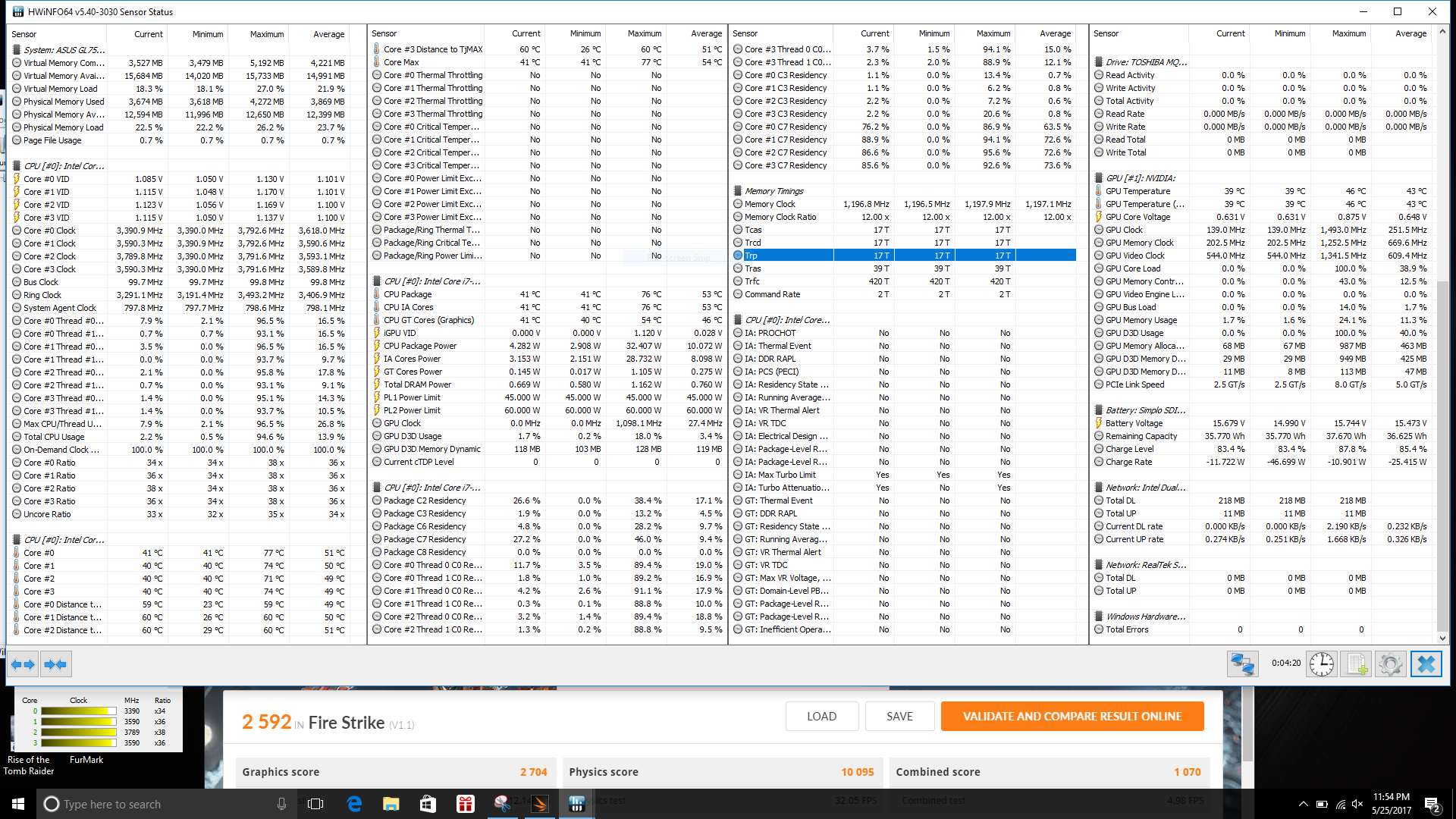Open the Windows Store taskbar icon
Image resolution: width=1456 pixels, height=819 pixels.
click(428, 804)
